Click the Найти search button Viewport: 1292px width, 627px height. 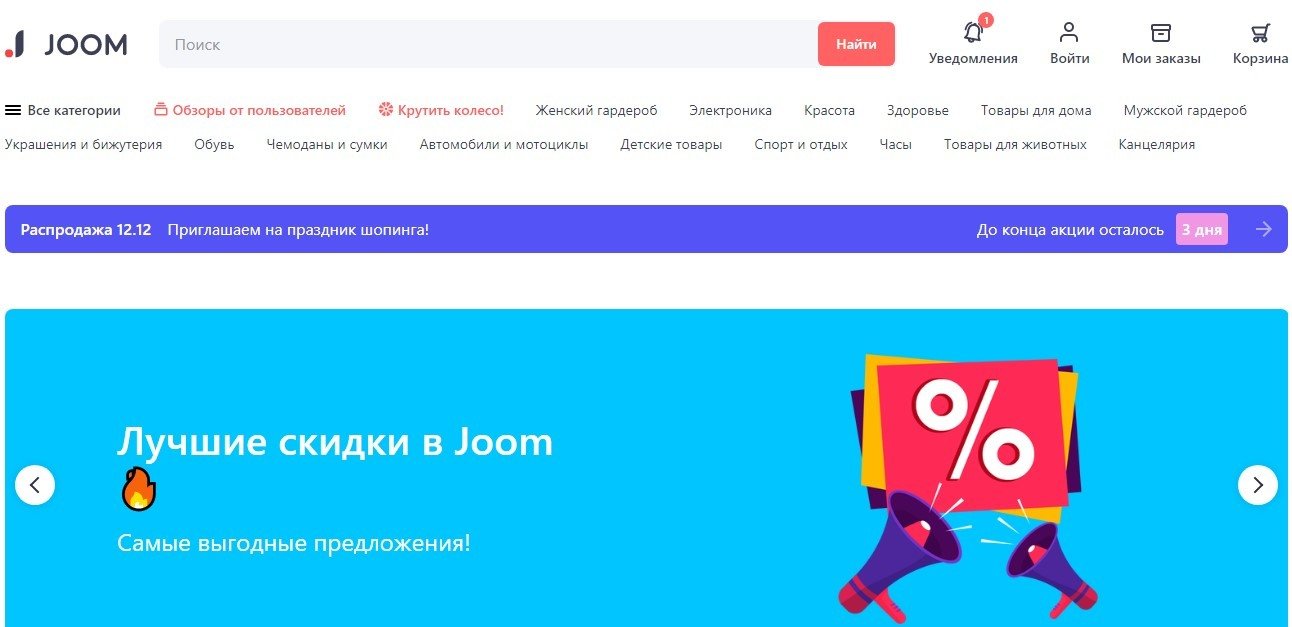[856, 44]
